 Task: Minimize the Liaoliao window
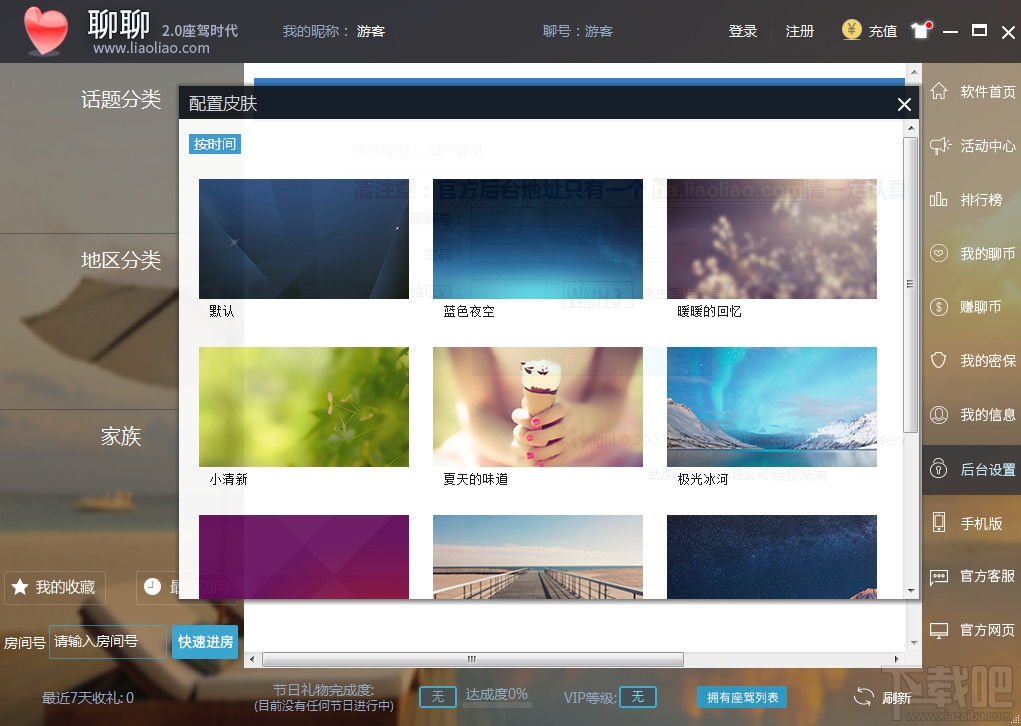coord(950,31)
